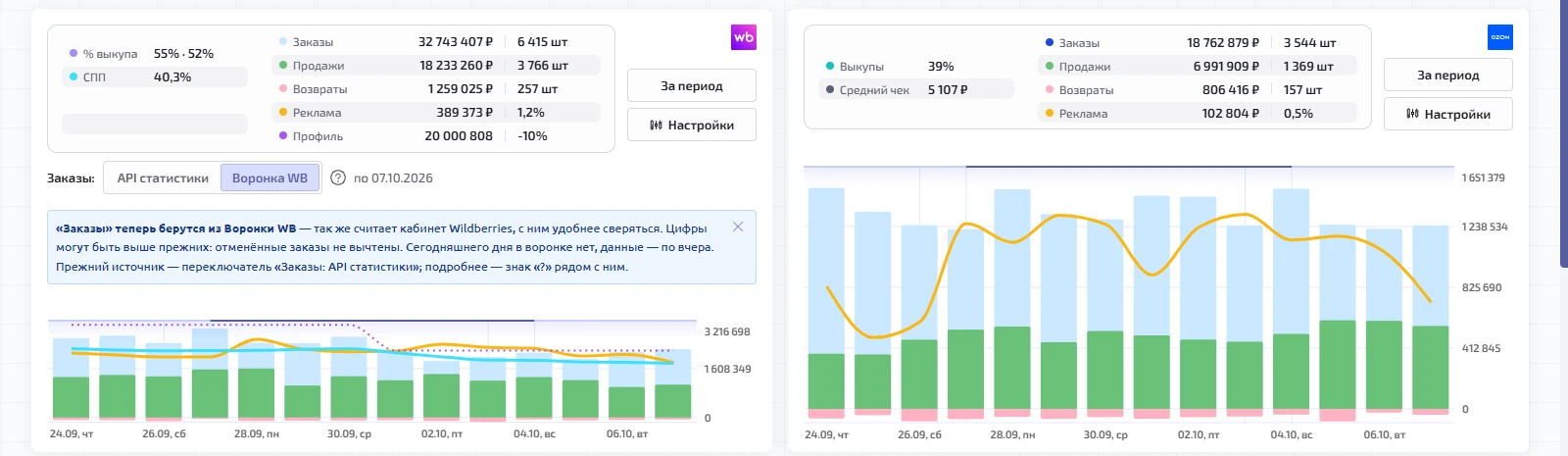The height and width of the screenshot is (456, 1568).
Task: Toggle the Возвраты series in the Ozon legend
Action: 1197,89
